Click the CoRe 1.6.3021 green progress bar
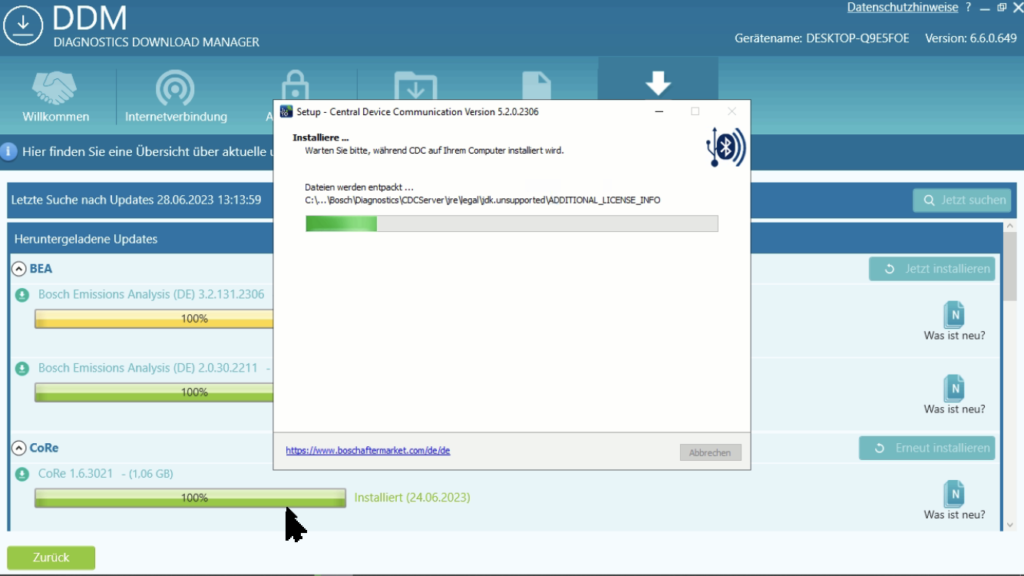 190,498
